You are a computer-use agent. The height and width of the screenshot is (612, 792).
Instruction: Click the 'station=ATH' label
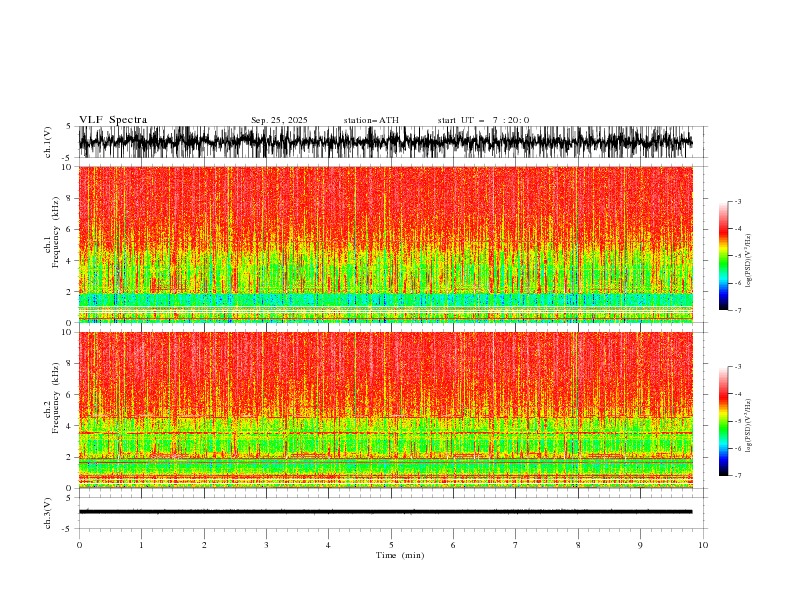tap(371, 120)
